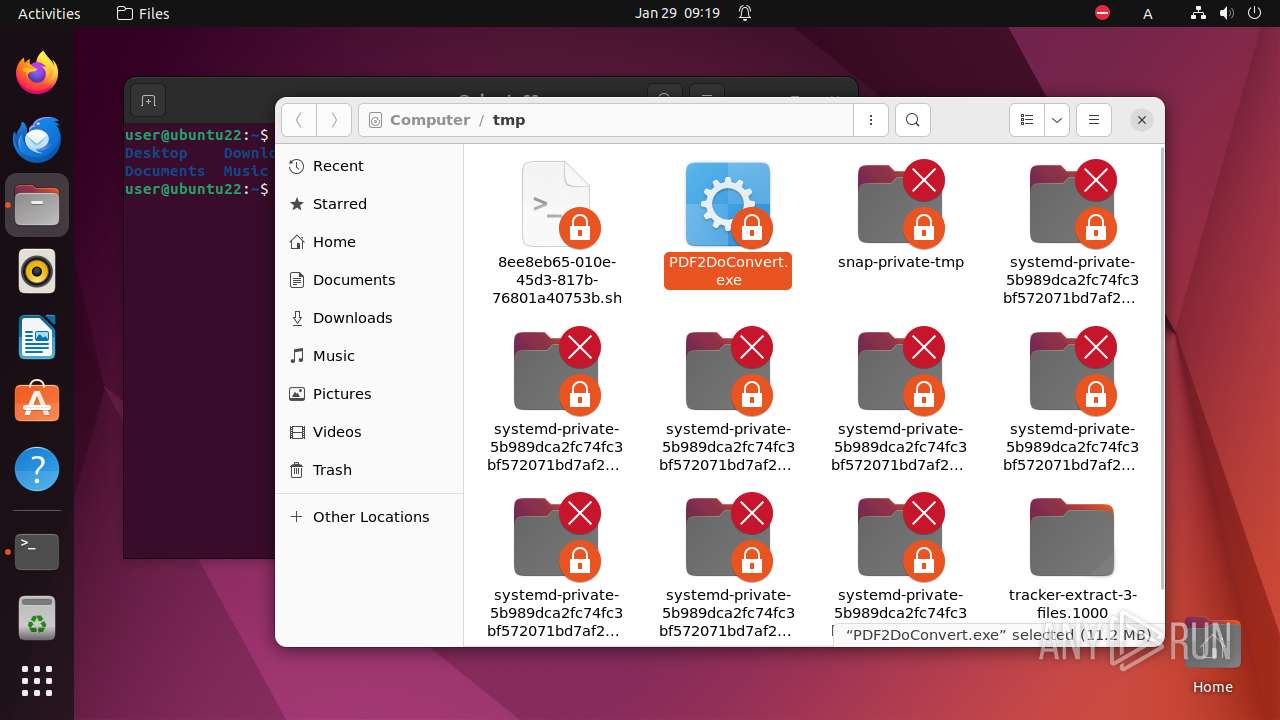Click the Files dock icon

point(37,205)
